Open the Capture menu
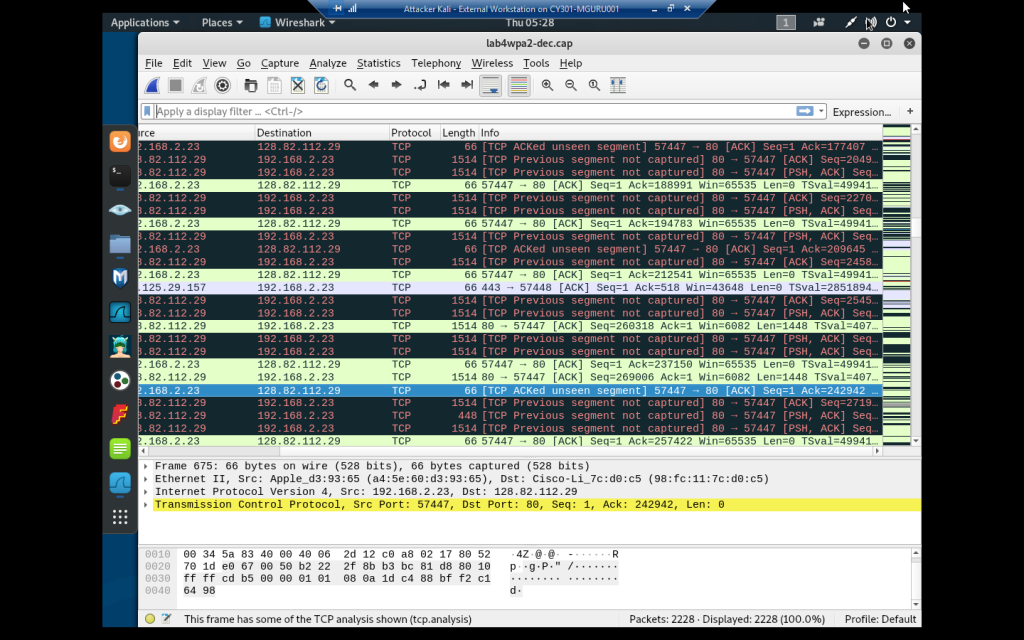The image size is (1024, 640). click(x=280, y=63)
